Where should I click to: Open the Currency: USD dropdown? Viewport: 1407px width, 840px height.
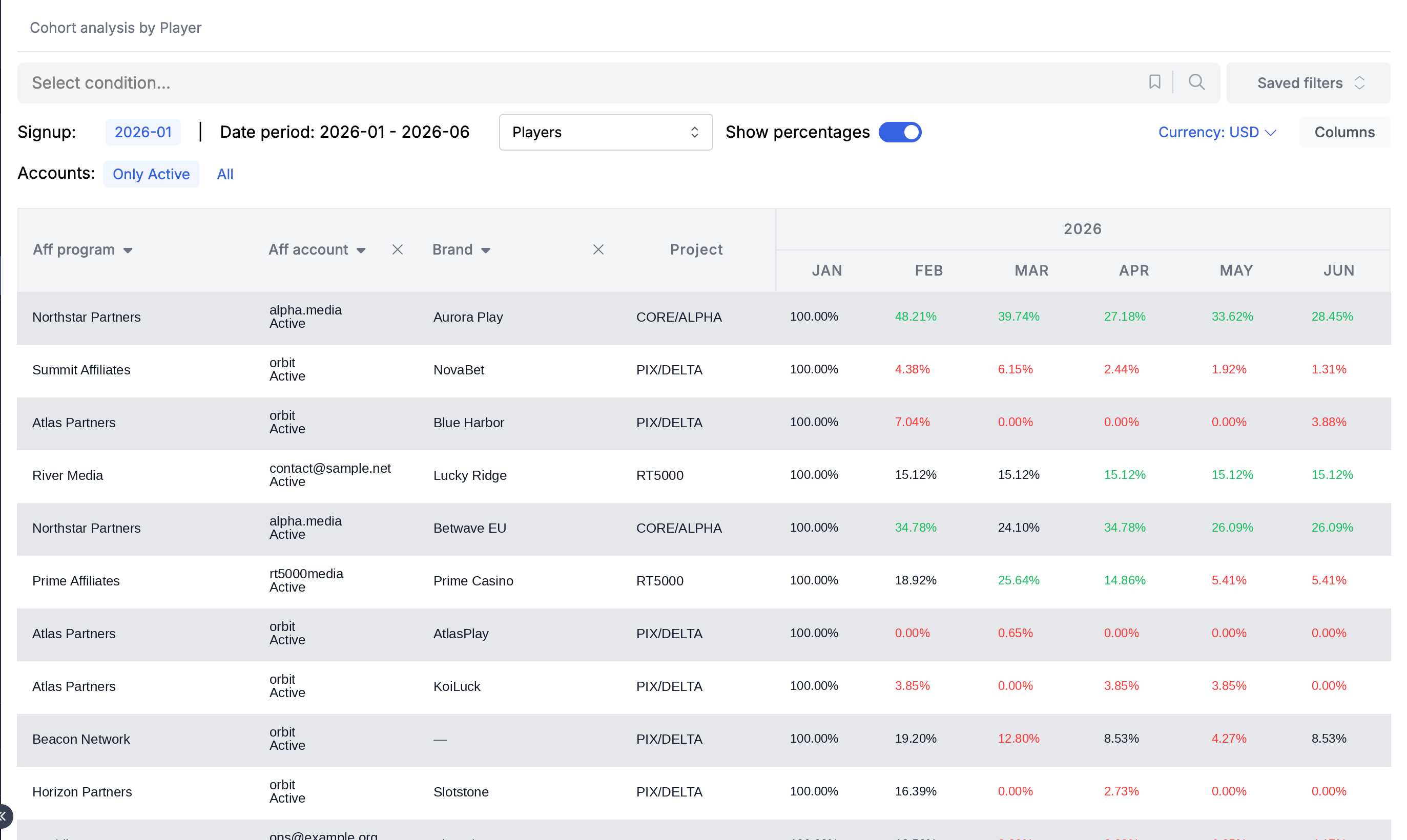coord(1216,132)
